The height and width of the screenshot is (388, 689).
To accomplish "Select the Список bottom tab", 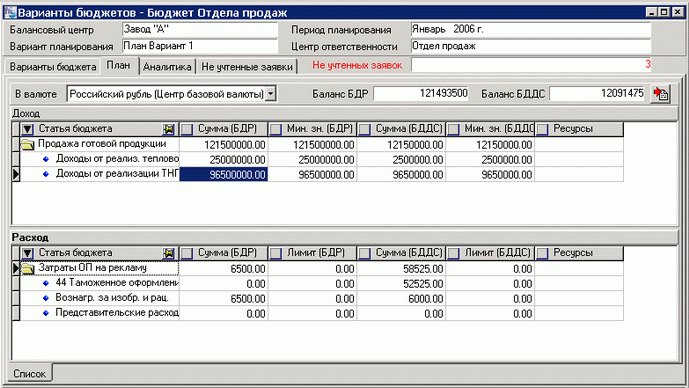I will coord(29,373).
